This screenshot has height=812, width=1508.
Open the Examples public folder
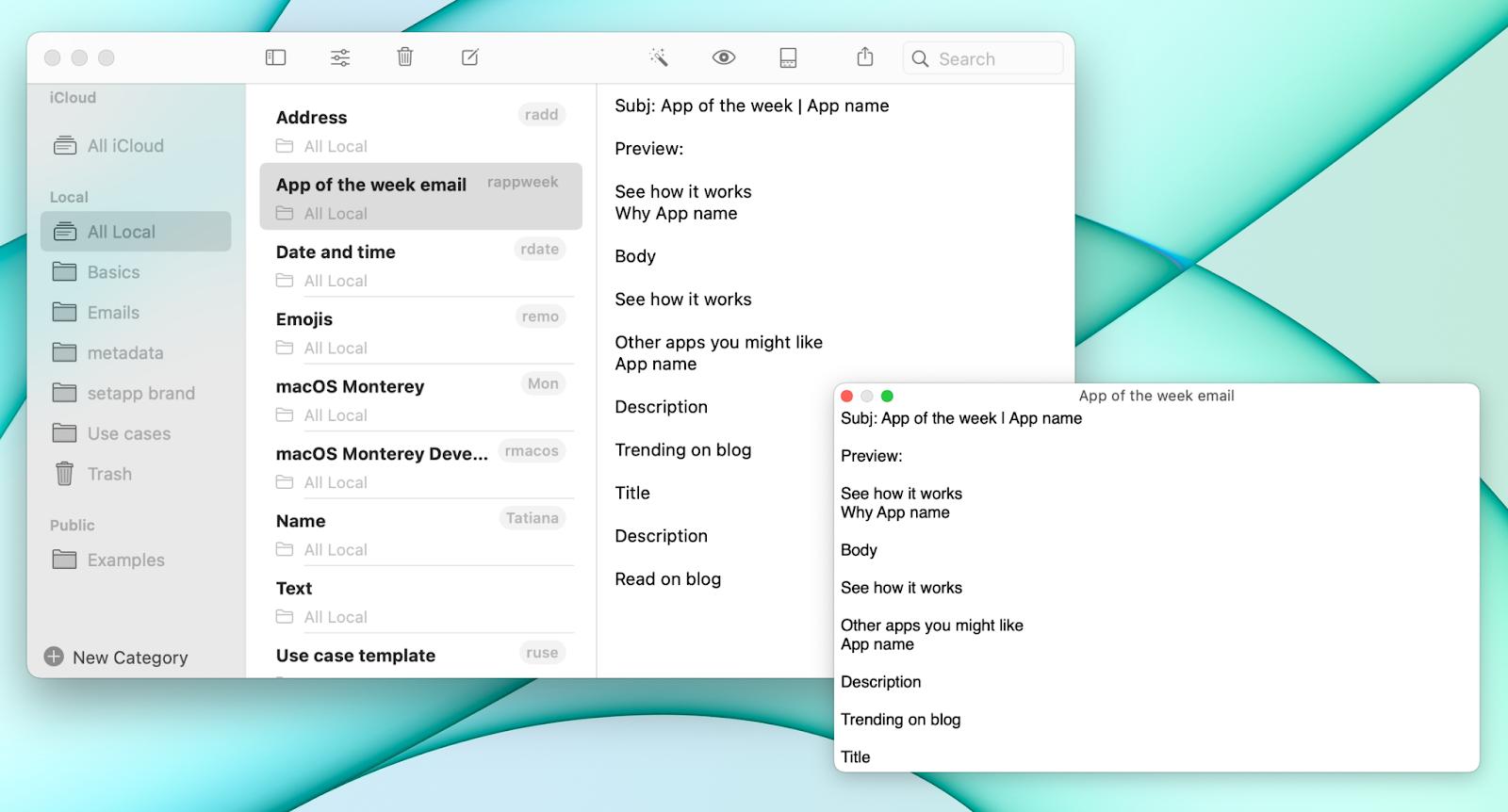(136, 560)
